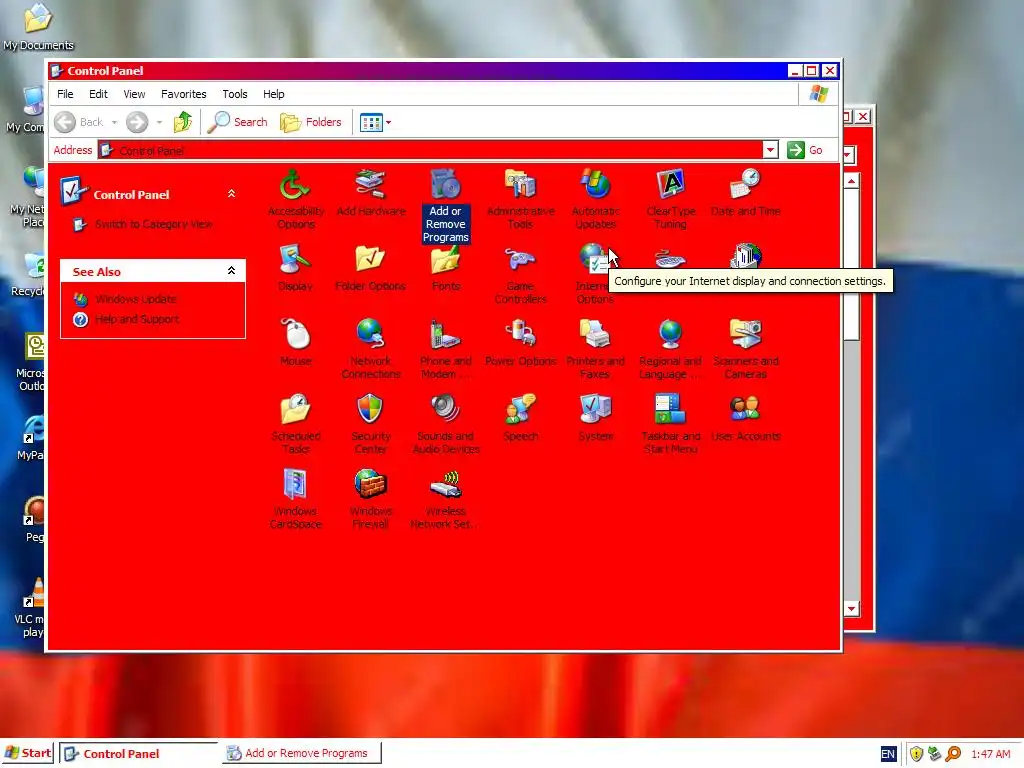
Task: Click the Up folder toolbar button
Action: click(x=183, y=122)
